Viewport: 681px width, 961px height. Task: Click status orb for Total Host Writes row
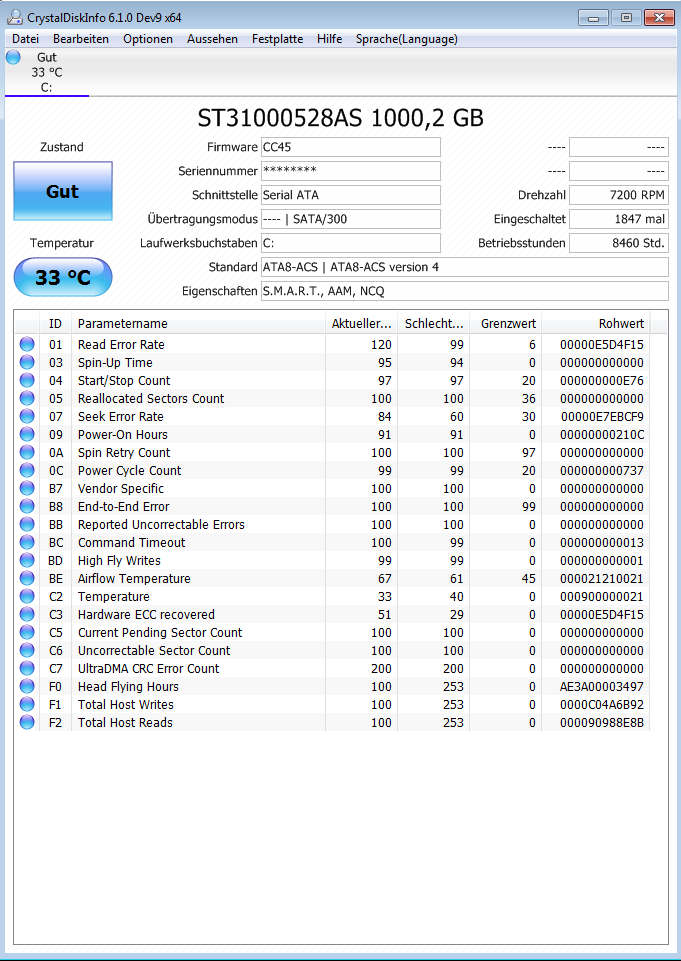27,704
